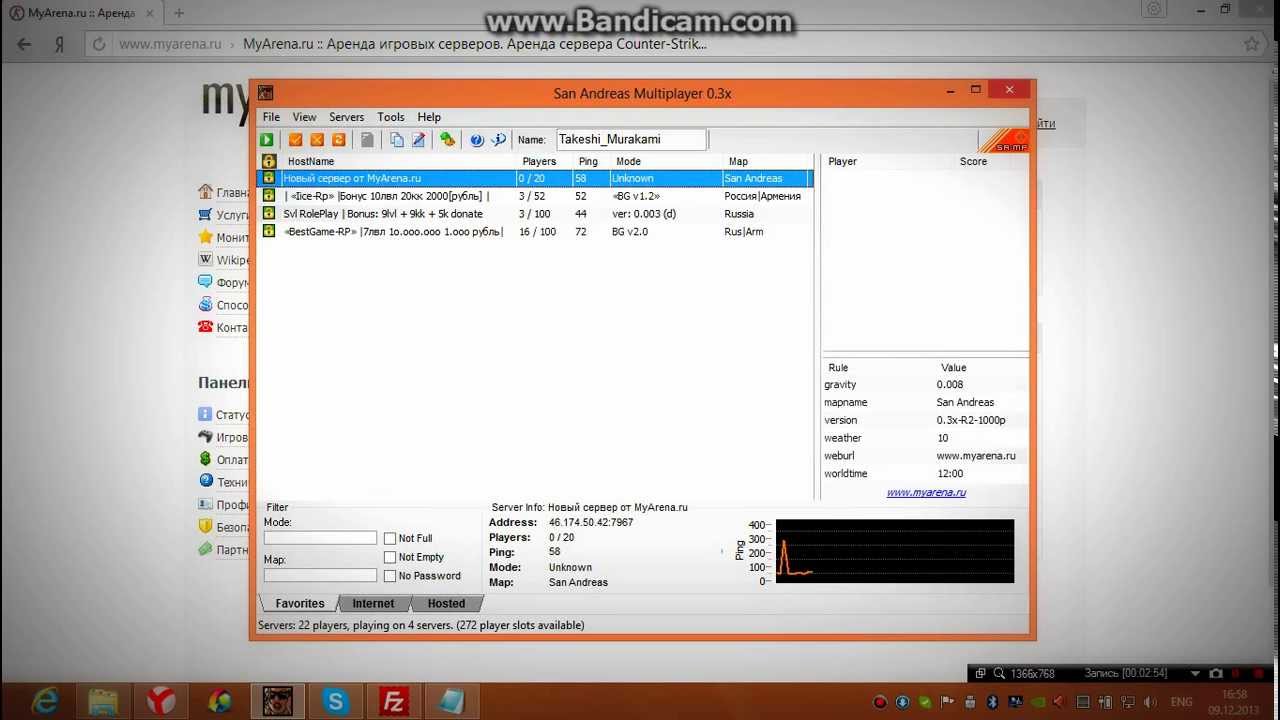Switch to the Hosted tab
This screenshot has height=720, width=1280.
click(x=446, y=603)
